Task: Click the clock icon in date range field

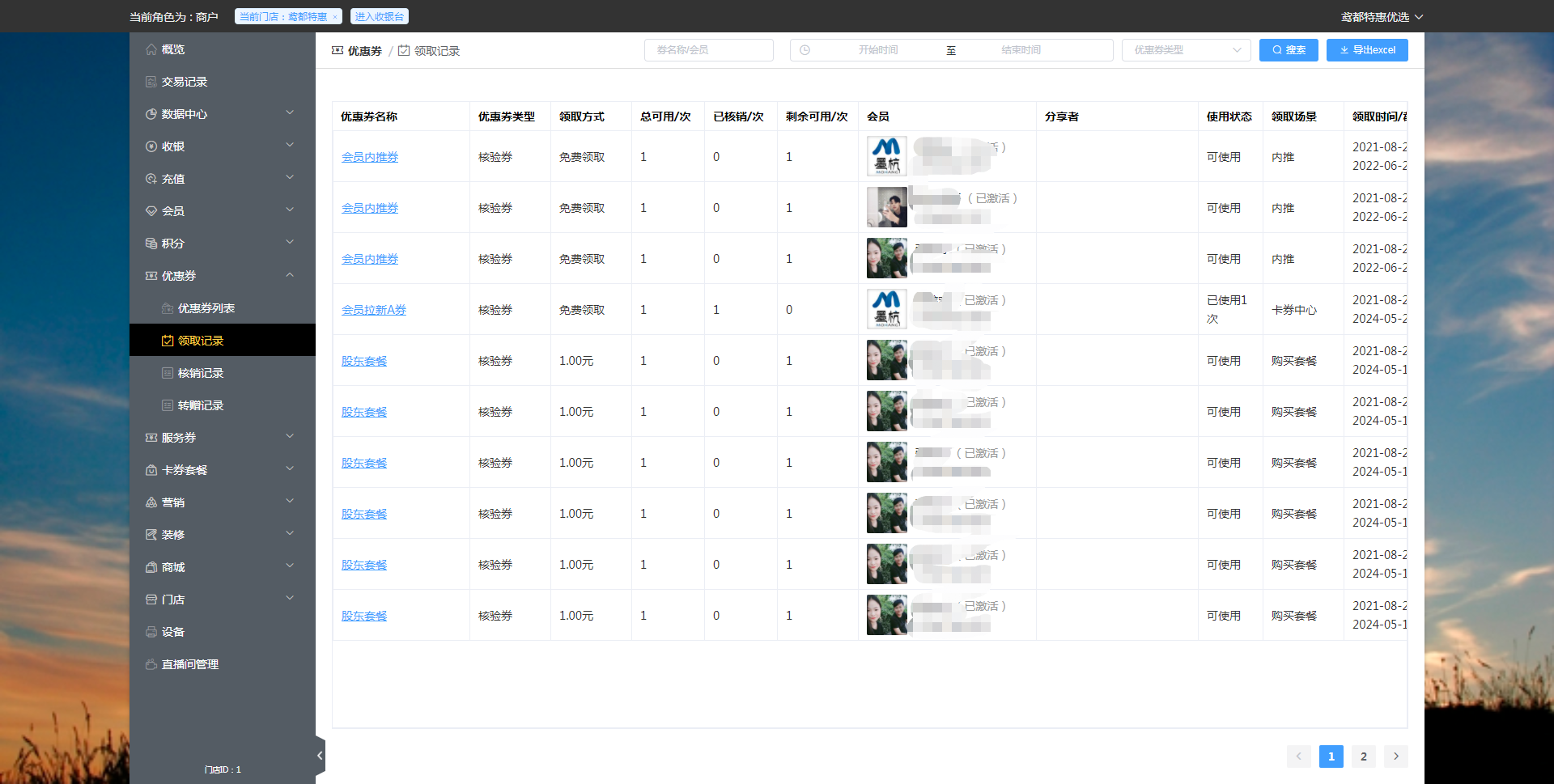Action: 805,50
